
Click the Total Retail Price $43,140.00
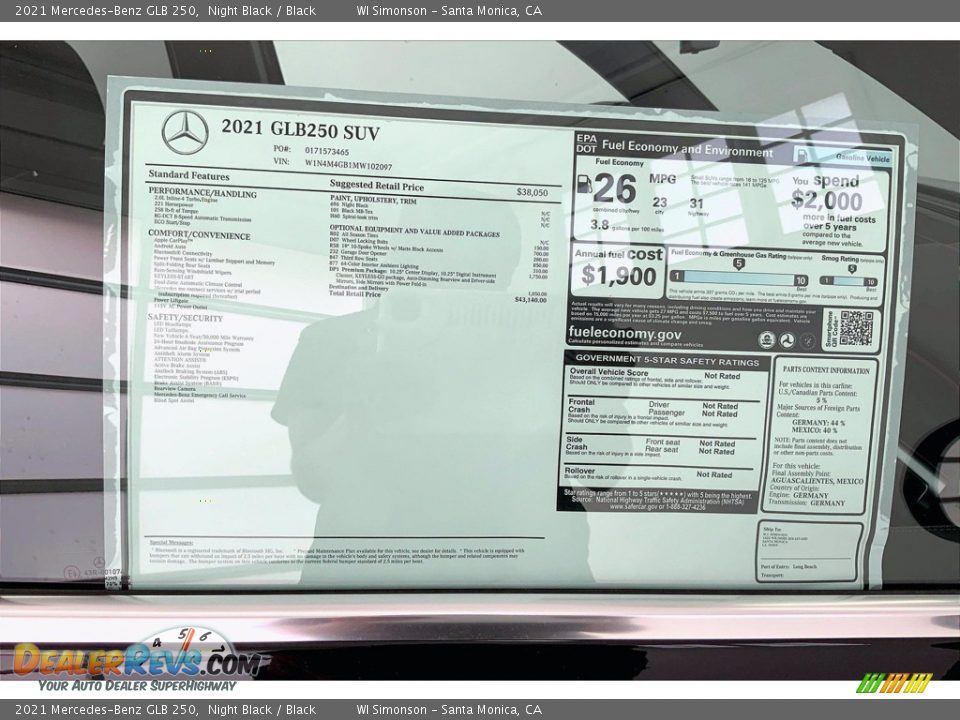tap(530, 300)
